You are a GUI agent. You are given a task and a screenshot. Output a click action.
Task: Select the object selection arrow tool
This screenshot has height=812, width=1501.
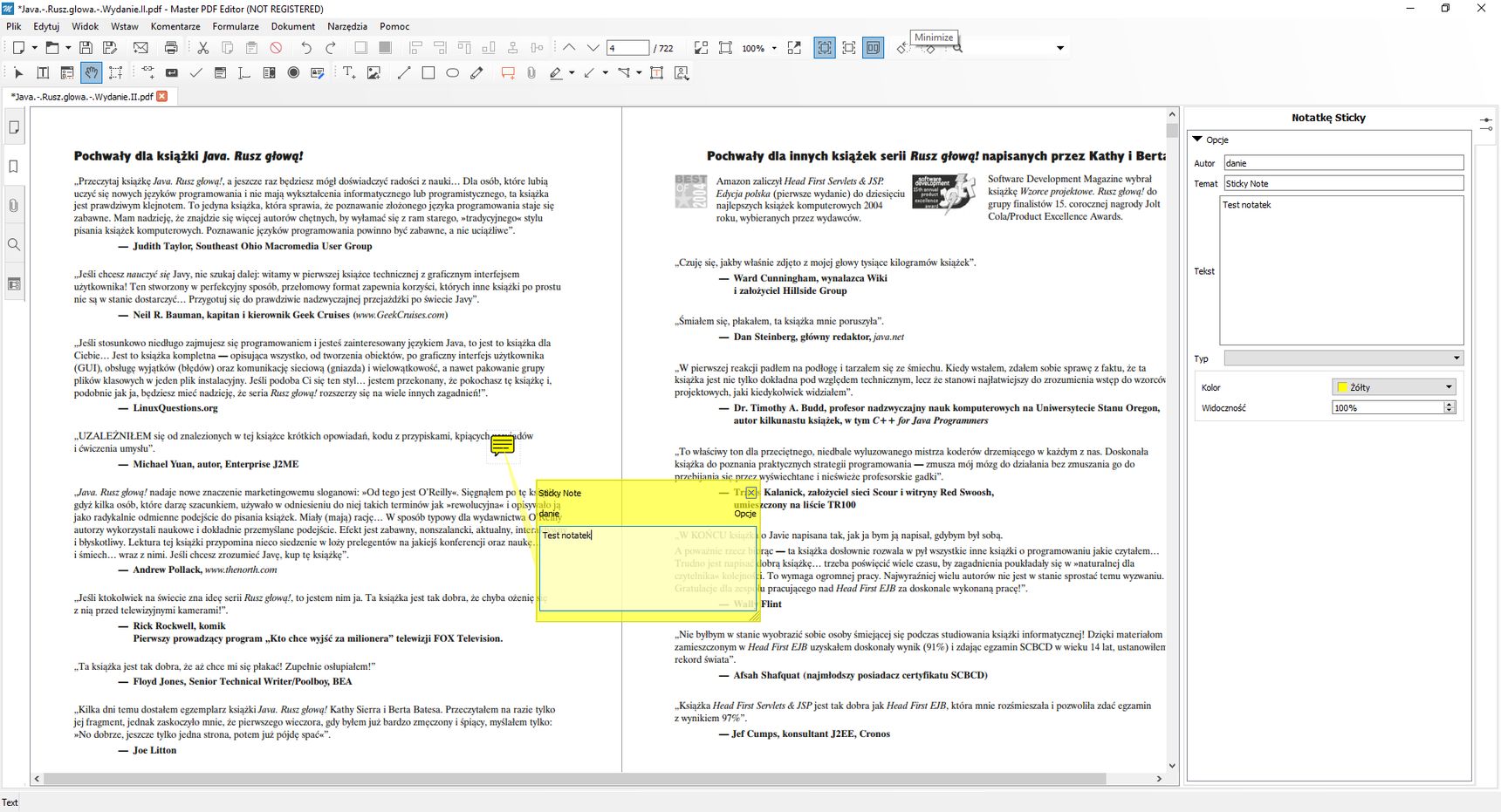(18, 73)
